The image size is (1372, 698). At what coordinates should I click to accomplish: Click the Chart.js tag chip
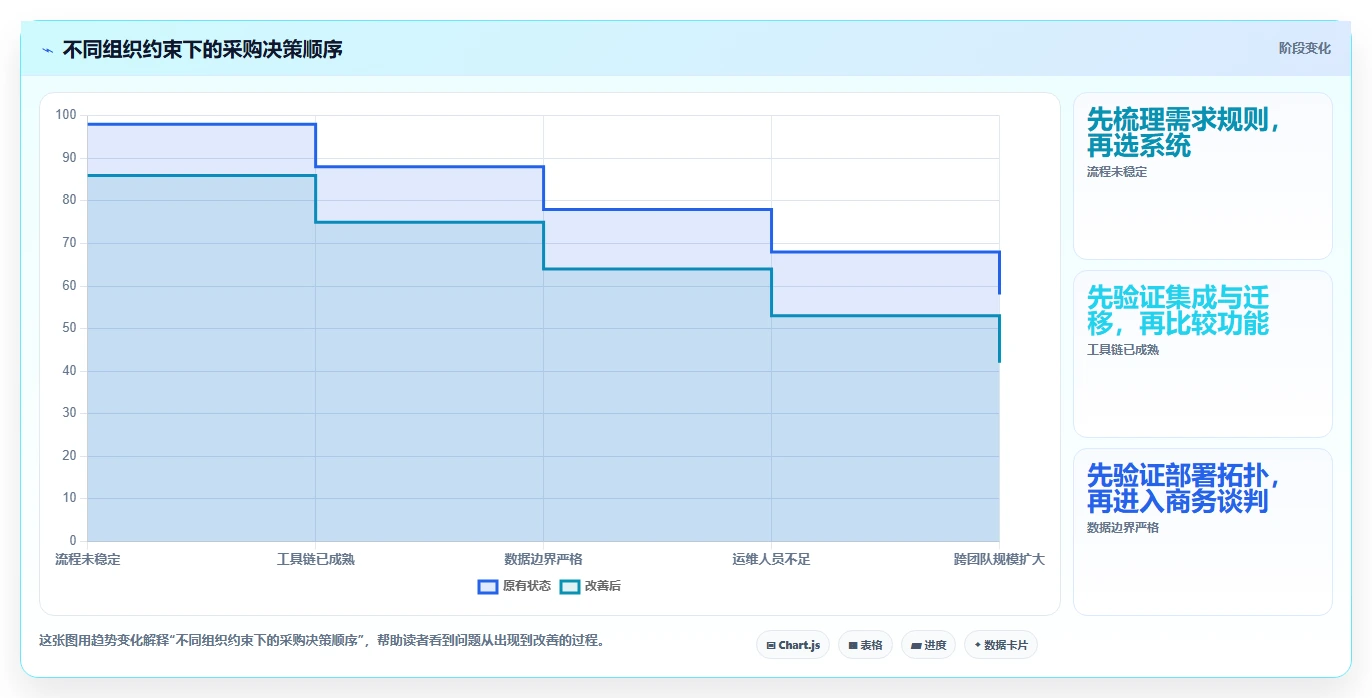click(x=793, y=645)
